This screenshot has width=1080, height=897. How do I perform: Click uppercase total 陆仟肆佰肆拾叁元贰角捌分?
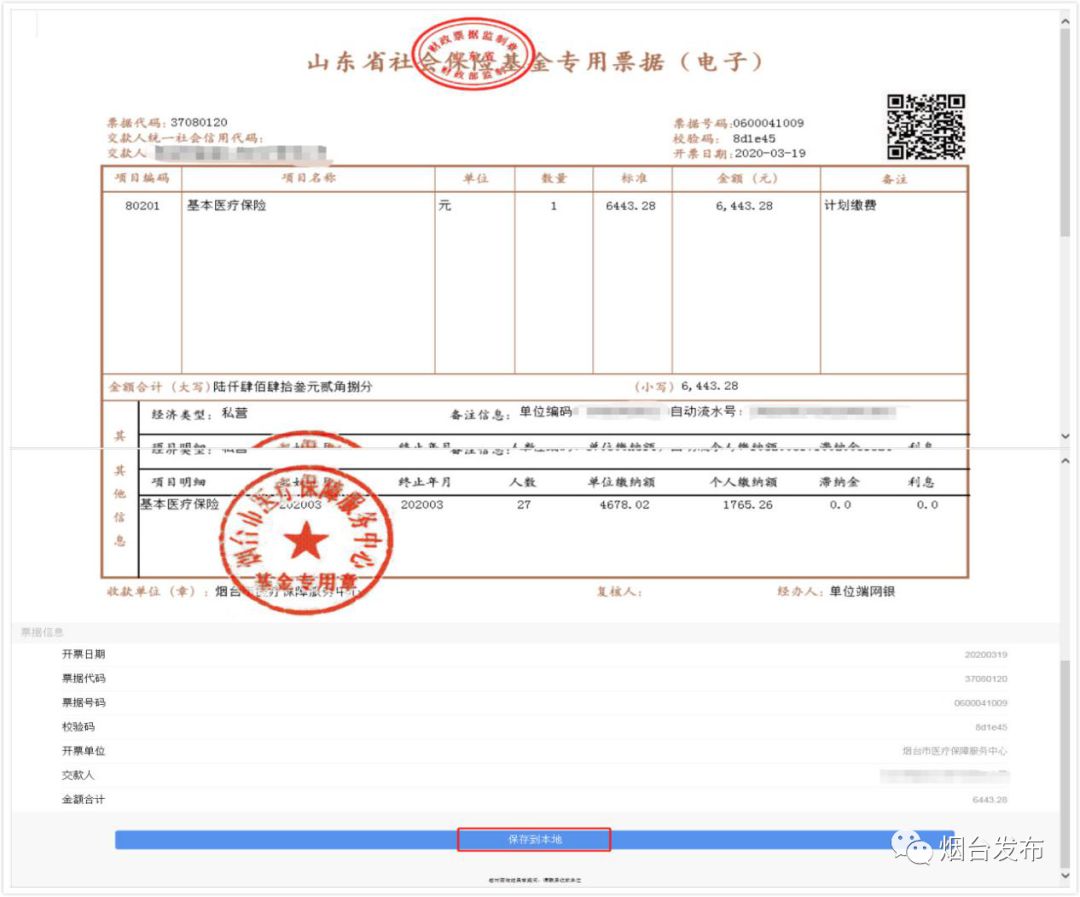[x=292, y=386]
